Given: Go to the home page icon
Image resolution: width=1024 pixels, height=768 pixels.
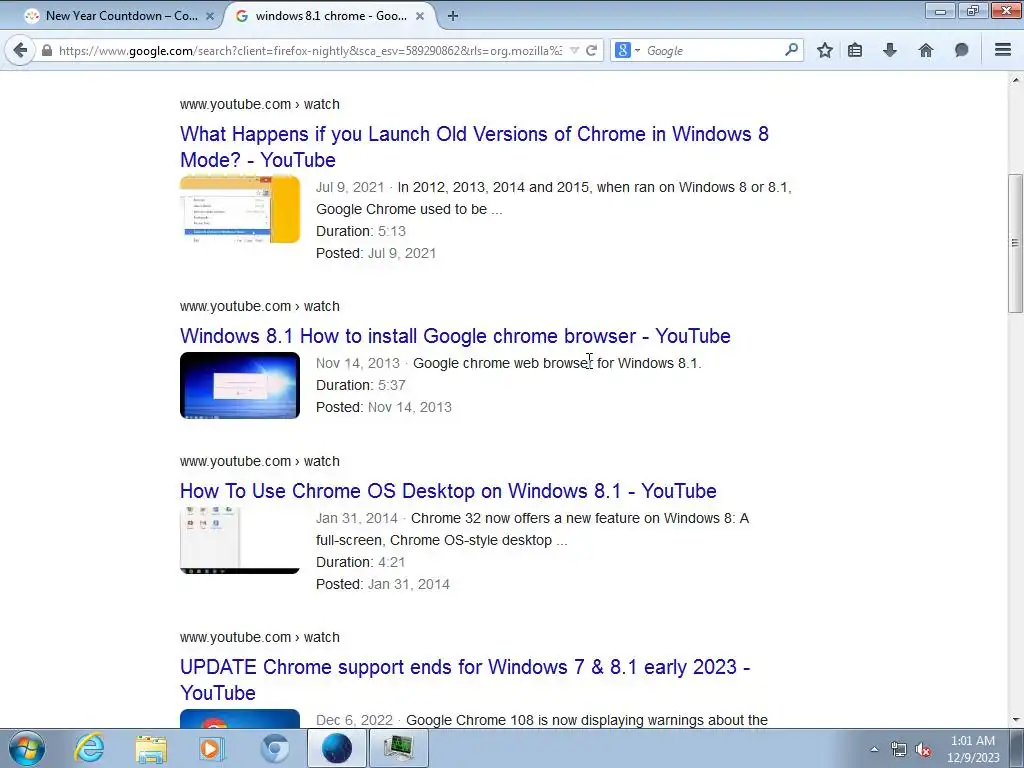Looking at the screenshot, I should 925,50.
